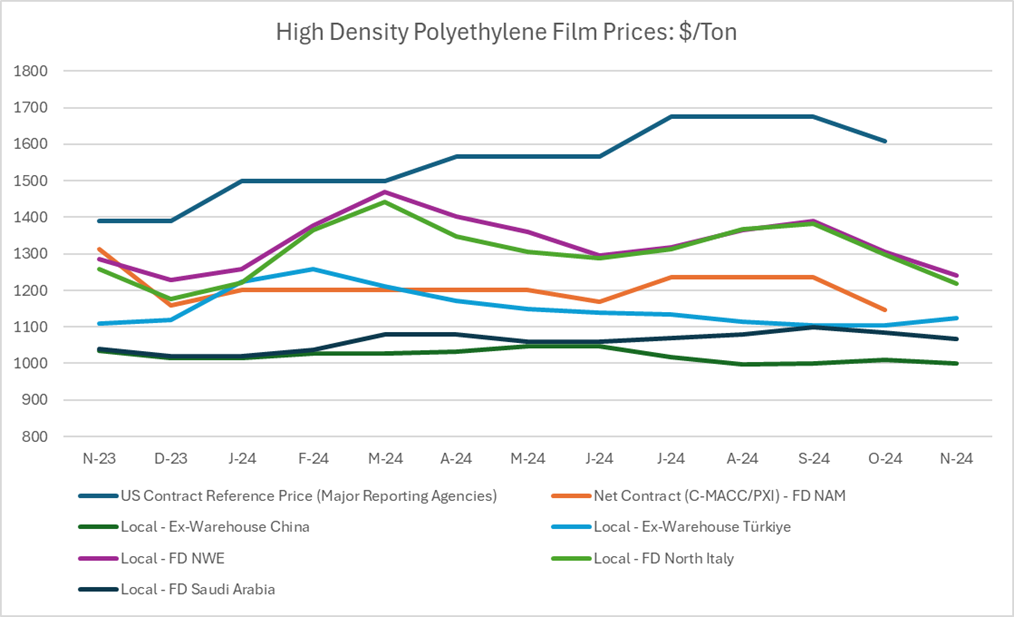
Task: Click the navy FD Saudi Arabia legend marker
Action: tap(96, 589)
